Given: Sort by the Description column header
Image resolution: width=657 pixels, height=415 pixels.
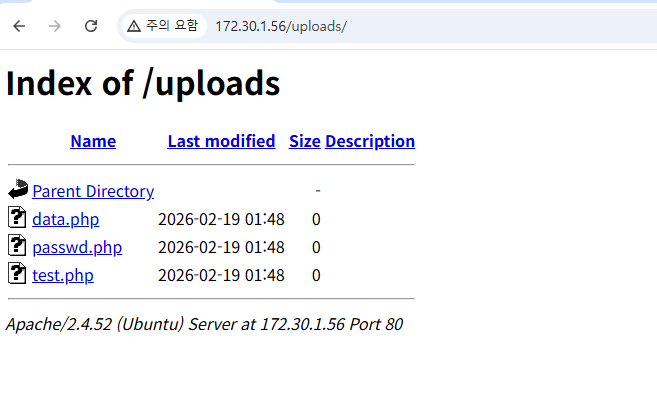Looking at the screenshot, I should pos(370,141).
